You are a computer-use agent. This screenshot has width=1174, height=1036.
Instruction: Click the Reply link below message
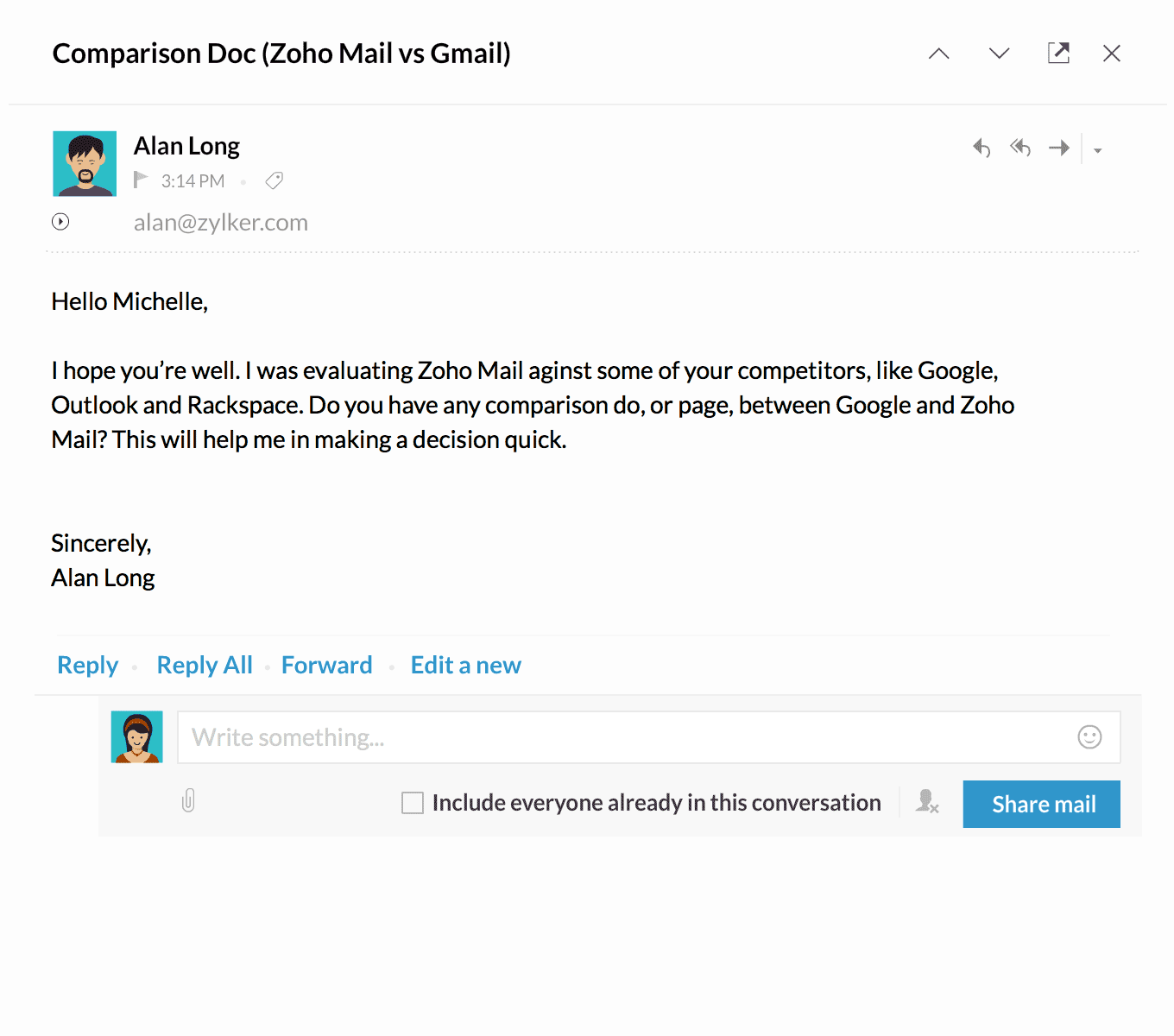pyautogui.click(x=88, y=665)
